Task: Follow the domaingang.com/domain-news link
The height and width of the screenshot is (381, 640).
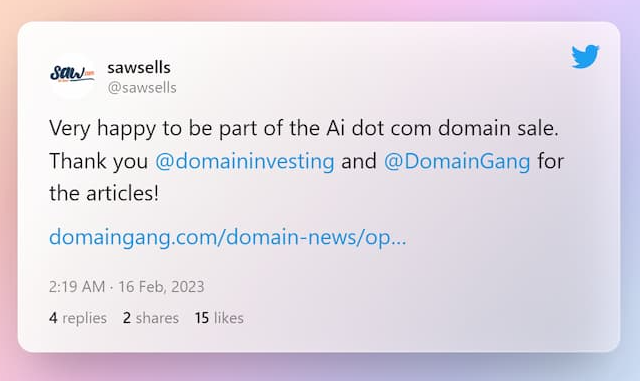Action: click(228, 237)
